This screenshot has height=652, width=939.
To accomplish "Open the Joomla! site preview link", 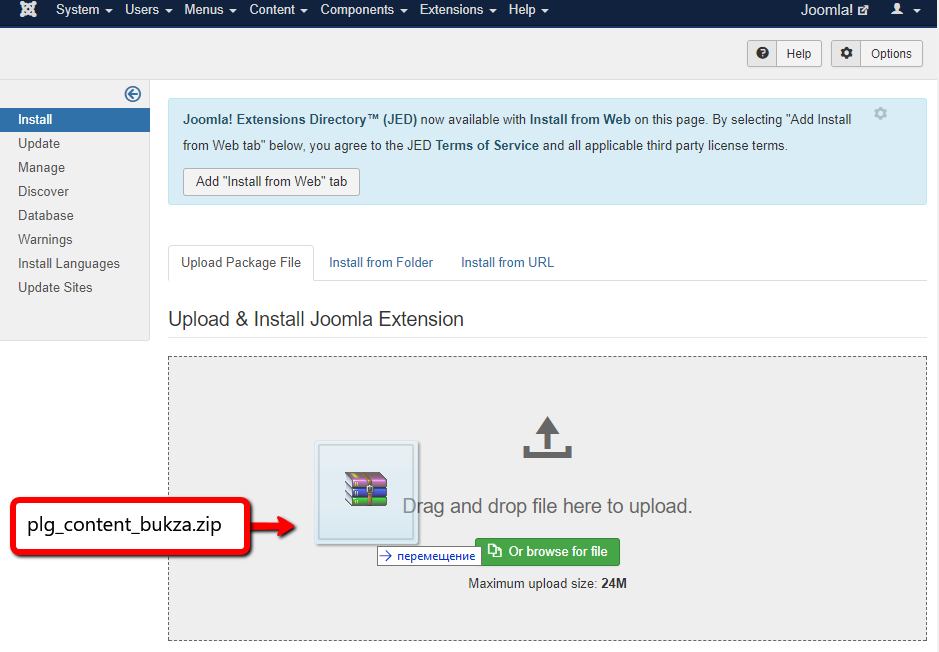I will [834, 10].
